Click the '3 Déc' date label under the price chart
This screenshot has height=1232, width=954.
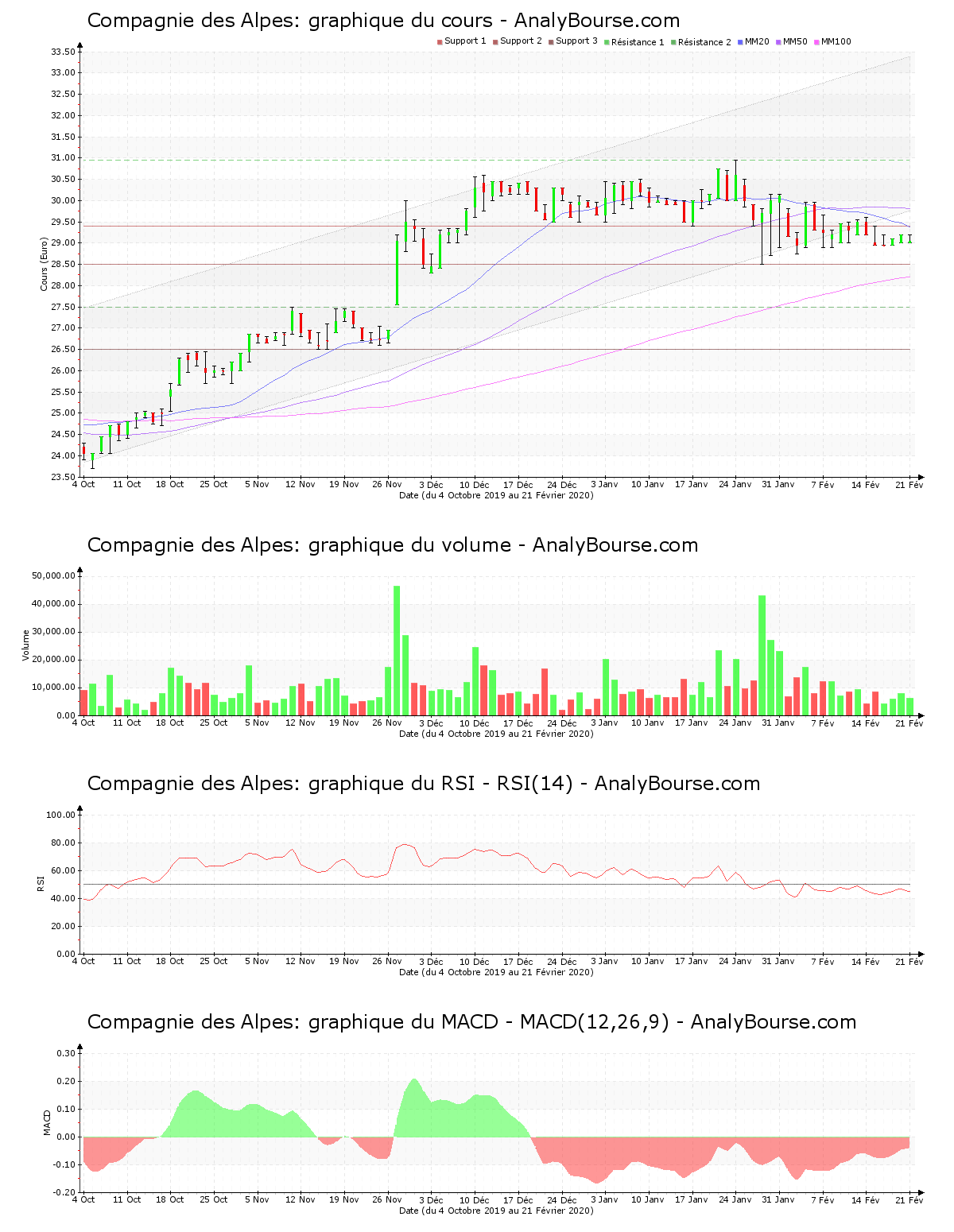coord(431,484)
